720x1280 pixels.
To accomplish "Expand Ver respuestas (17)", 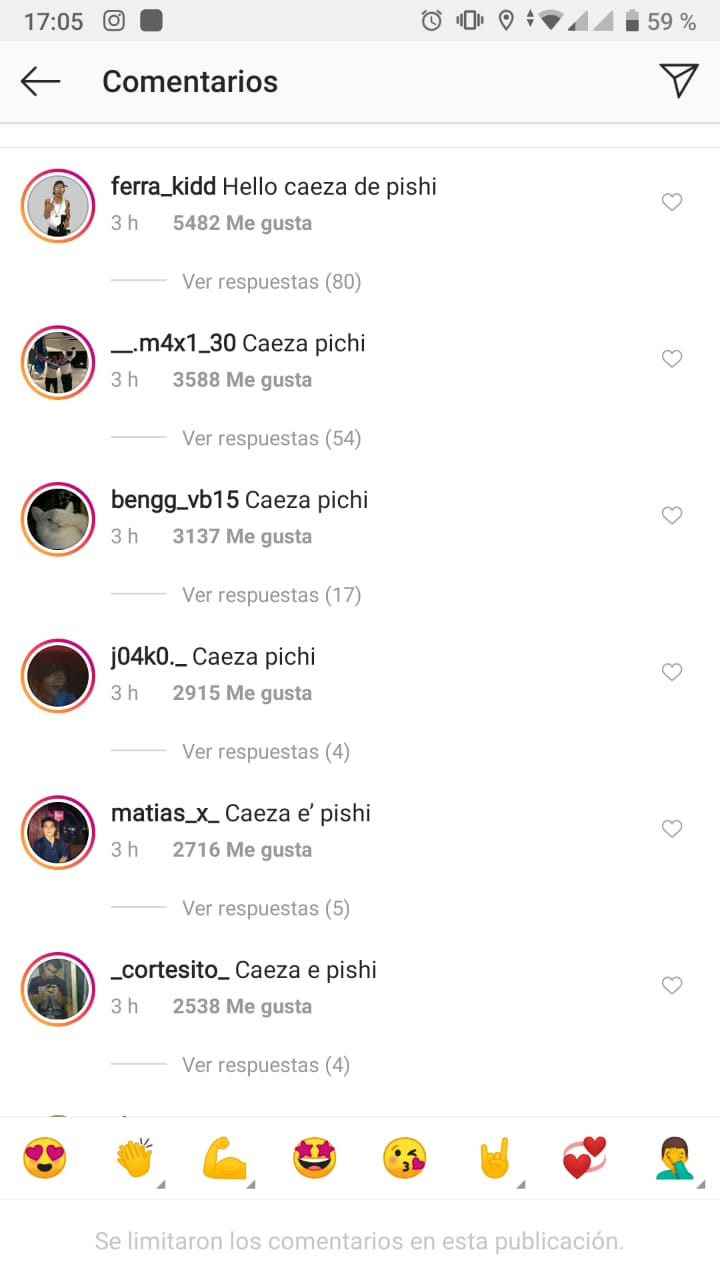I will (x=271, y=595).
